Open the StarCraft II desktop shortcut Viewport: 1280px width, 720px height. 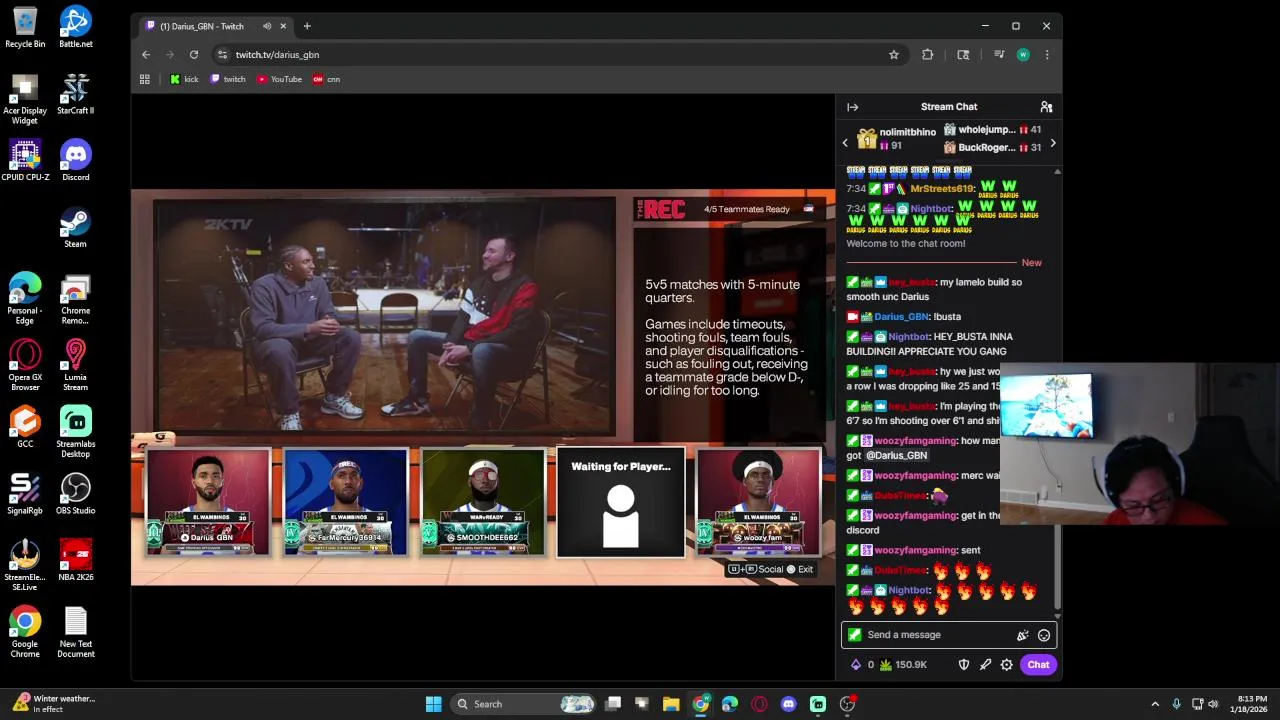point(75,94)
